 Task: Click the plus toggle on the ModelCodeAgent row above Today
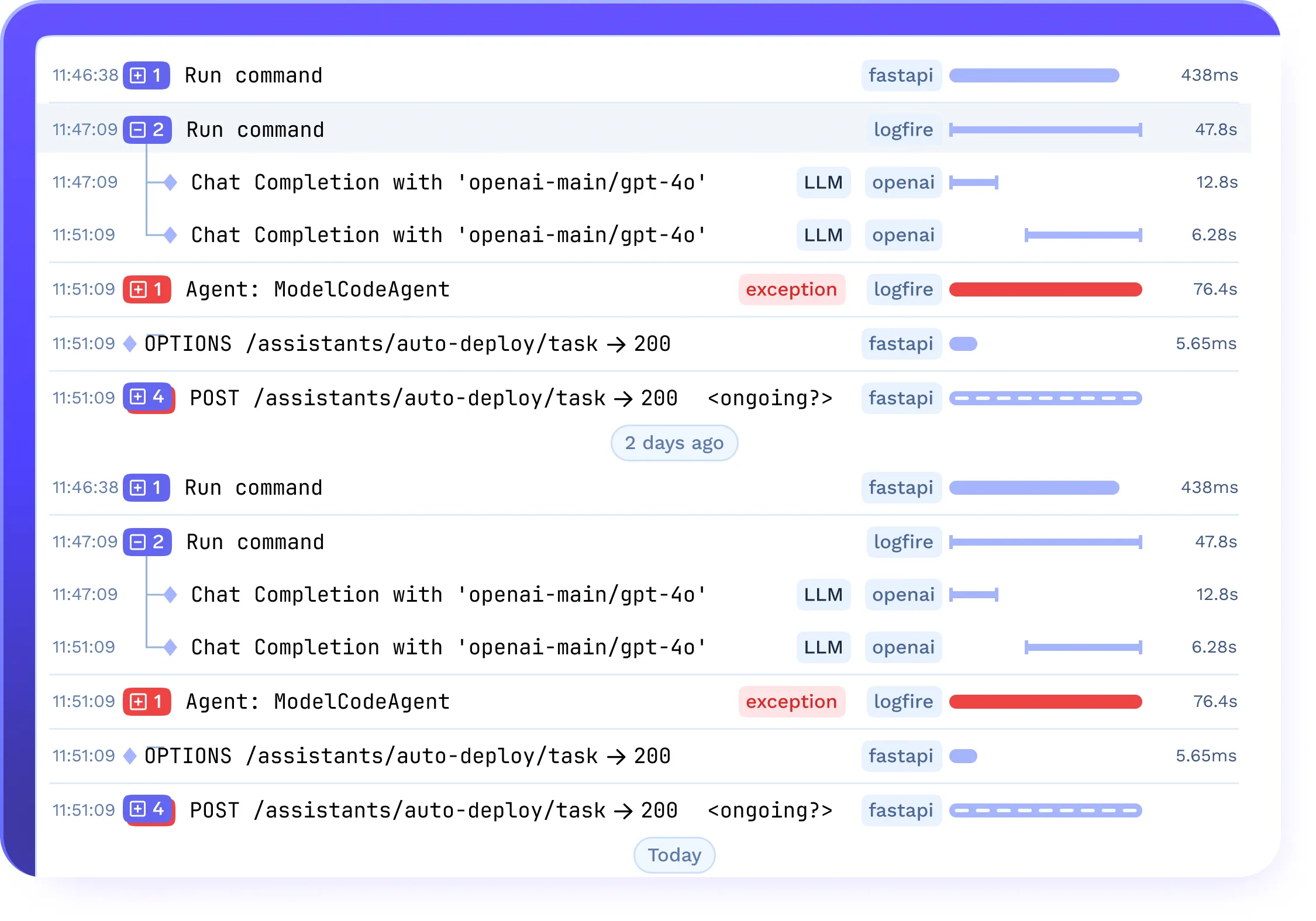tap(139, 702)
